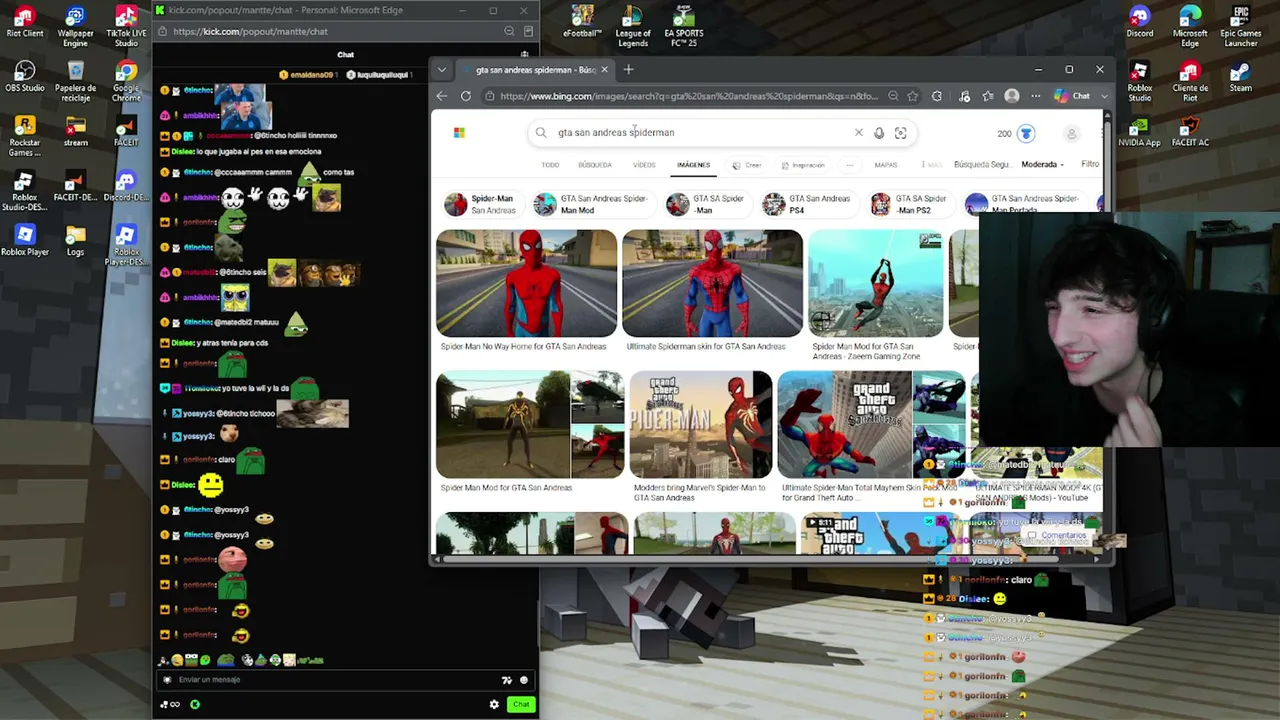Switch to the MAPAS tab
Viewport: 1280px width, 720px height.
886,165
